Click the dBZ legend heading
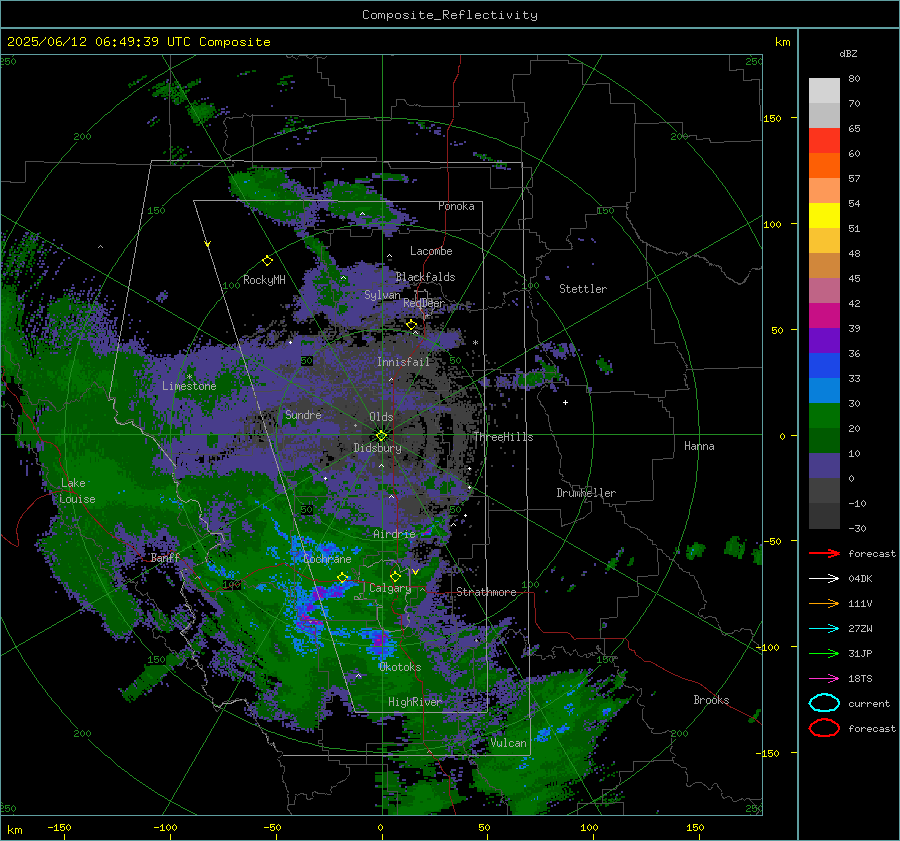The height and width of the screenshot is (841, 900). (848, 53)
